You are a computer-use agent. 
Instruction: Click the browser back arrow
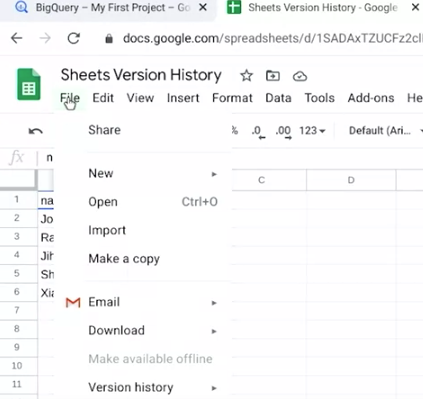pos(16,38)
